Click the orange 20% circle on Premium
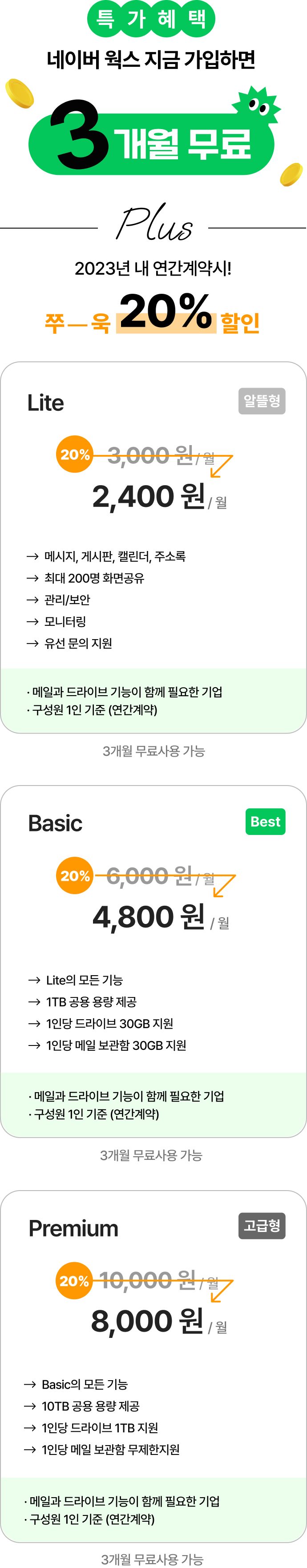Screen dimensions: 307x1568 coord(74,1280)
